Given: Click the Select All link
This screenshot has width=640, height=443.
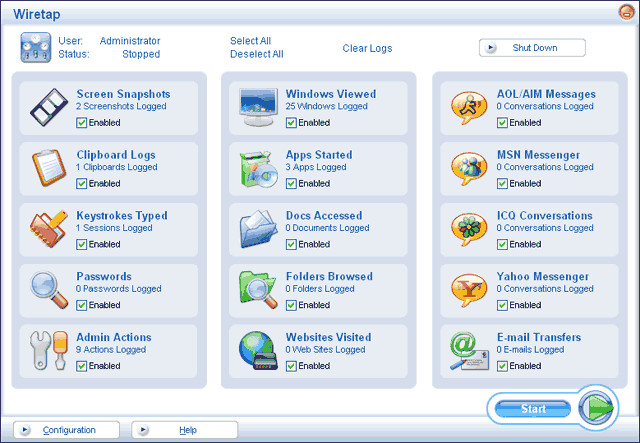Looking at the screenshot, I should tap(250, 41).
